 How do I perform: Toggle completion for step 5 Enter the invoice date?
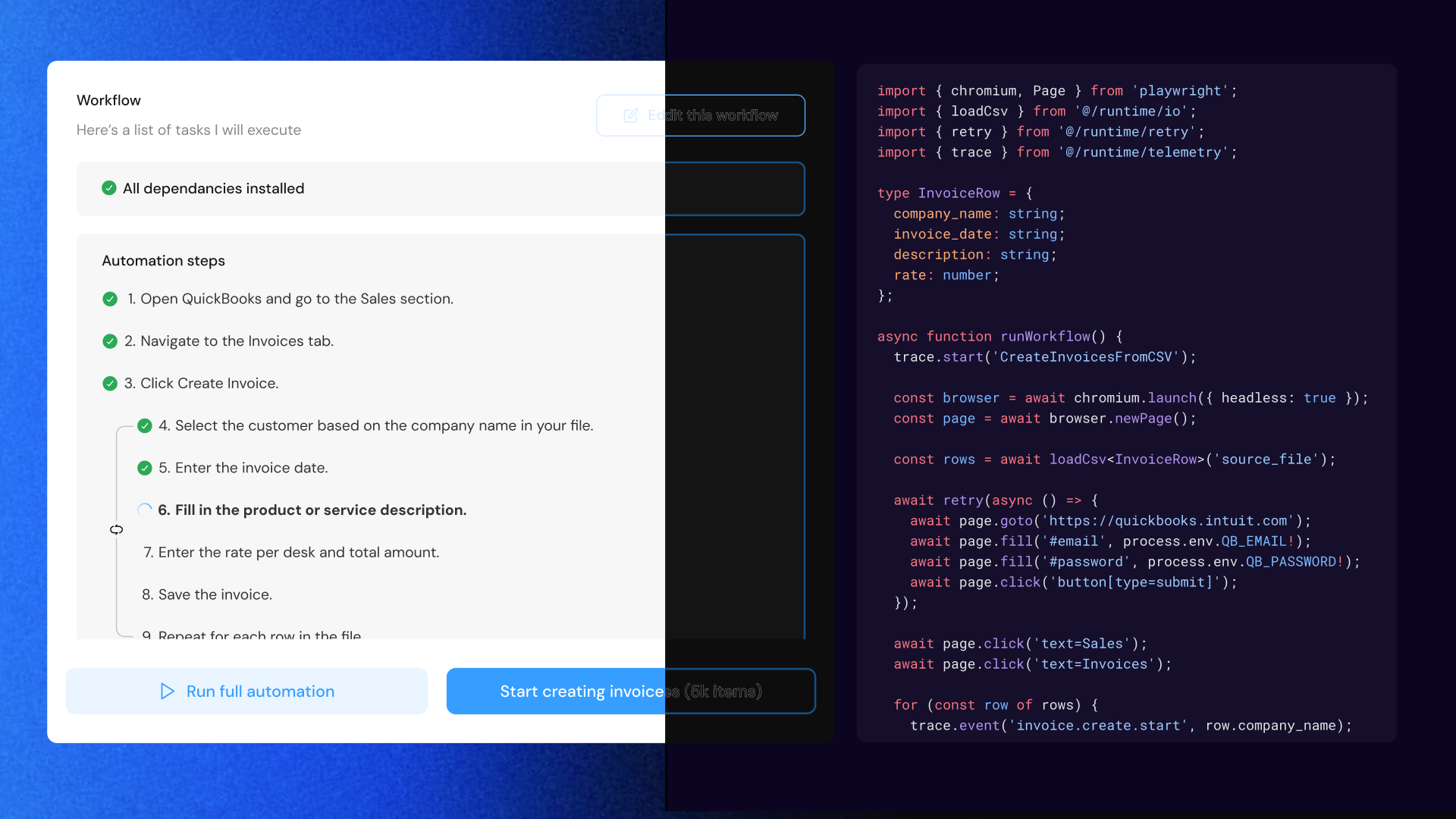(x=144, y=468)
